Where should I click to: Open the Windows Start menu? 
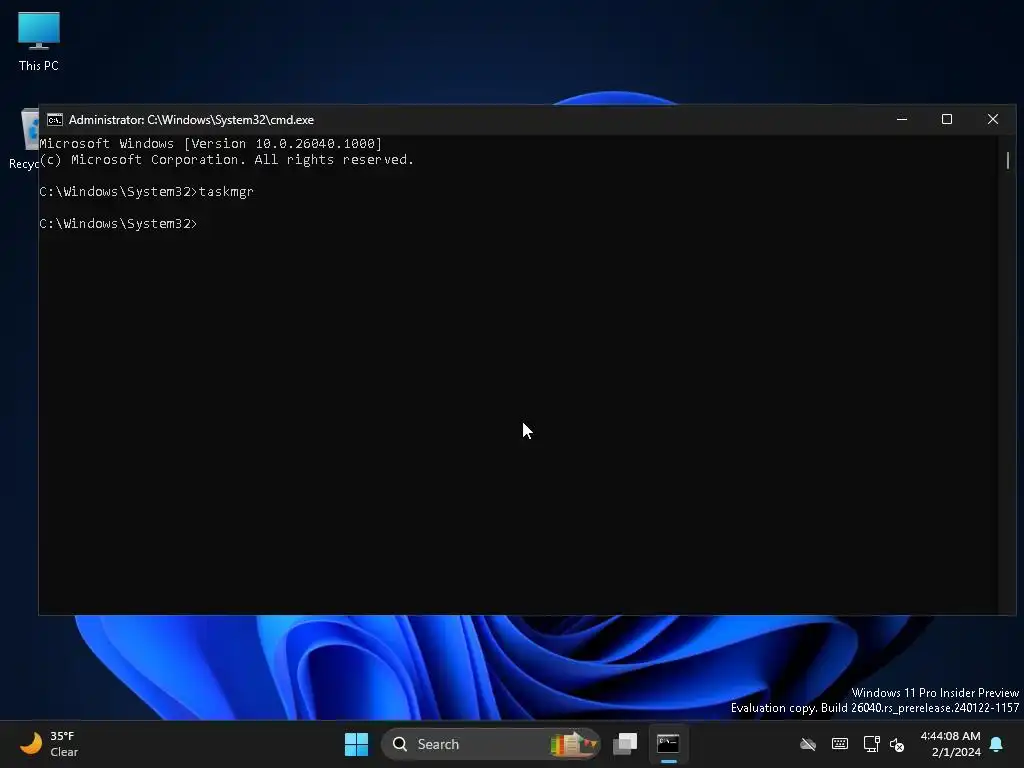356,744
